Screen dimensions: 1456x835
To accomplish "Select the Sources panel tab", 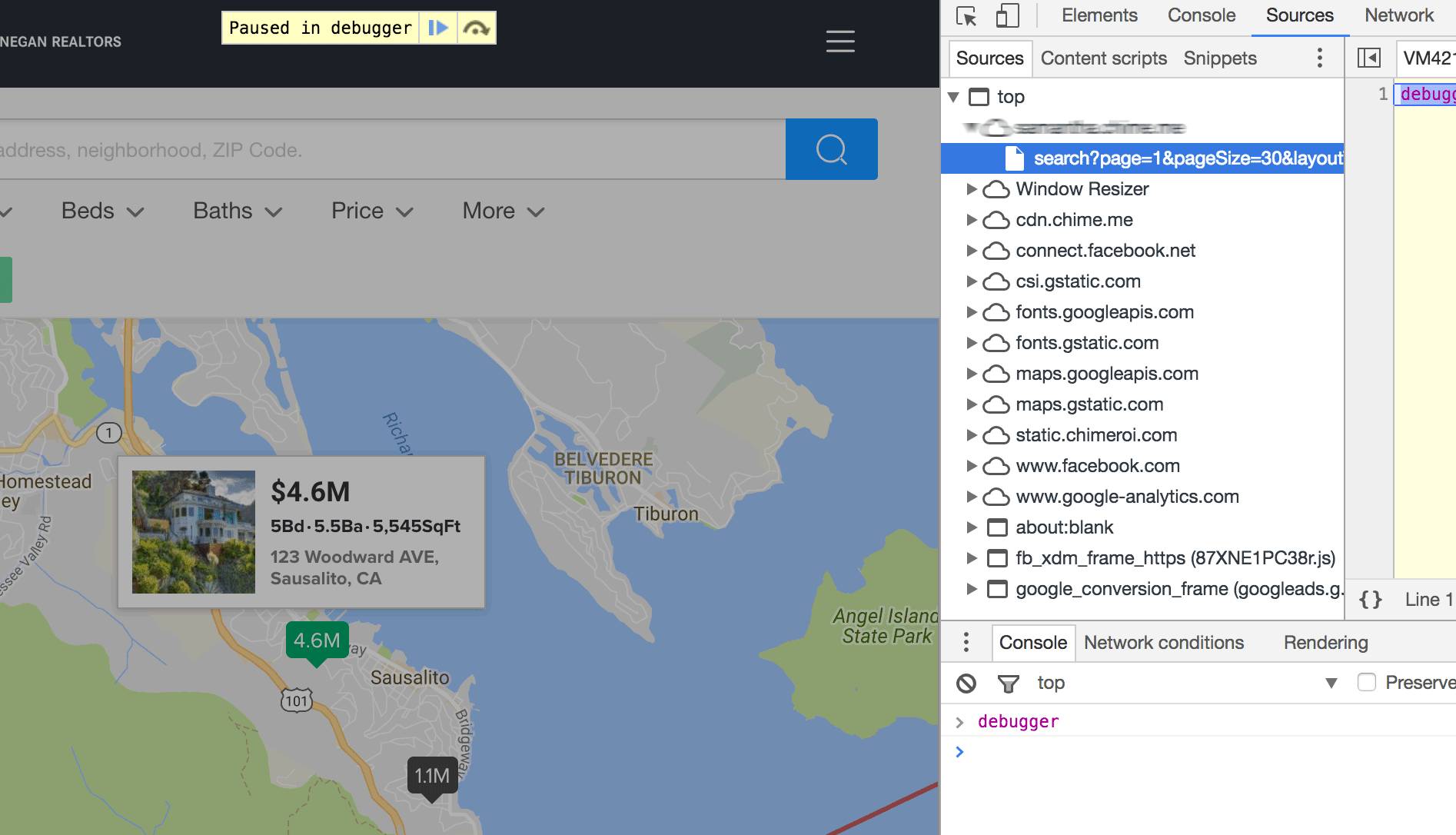I will (1300, 15).
